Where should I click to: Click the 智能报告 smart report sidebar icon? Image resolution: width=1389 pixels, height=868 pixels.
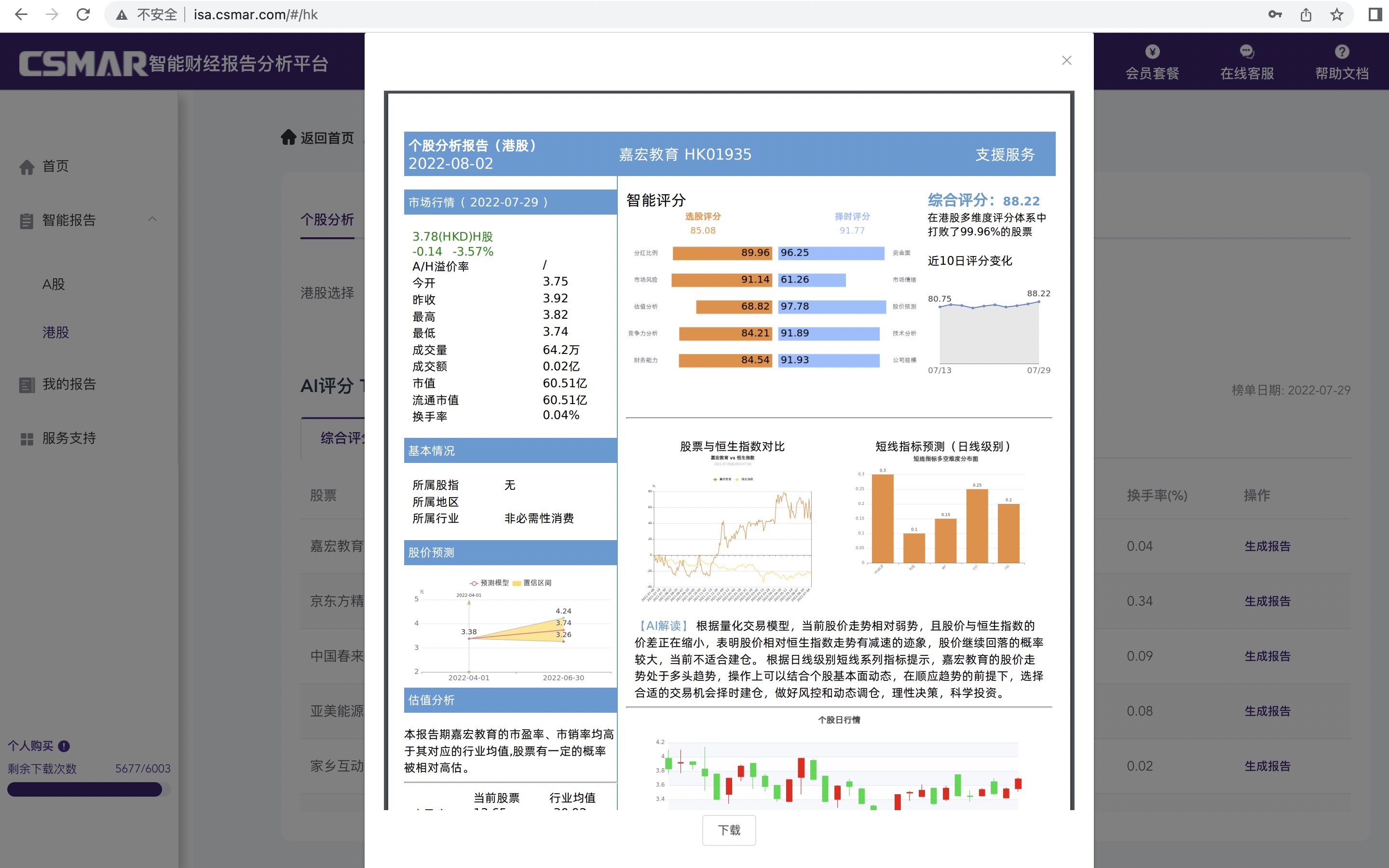26,220
